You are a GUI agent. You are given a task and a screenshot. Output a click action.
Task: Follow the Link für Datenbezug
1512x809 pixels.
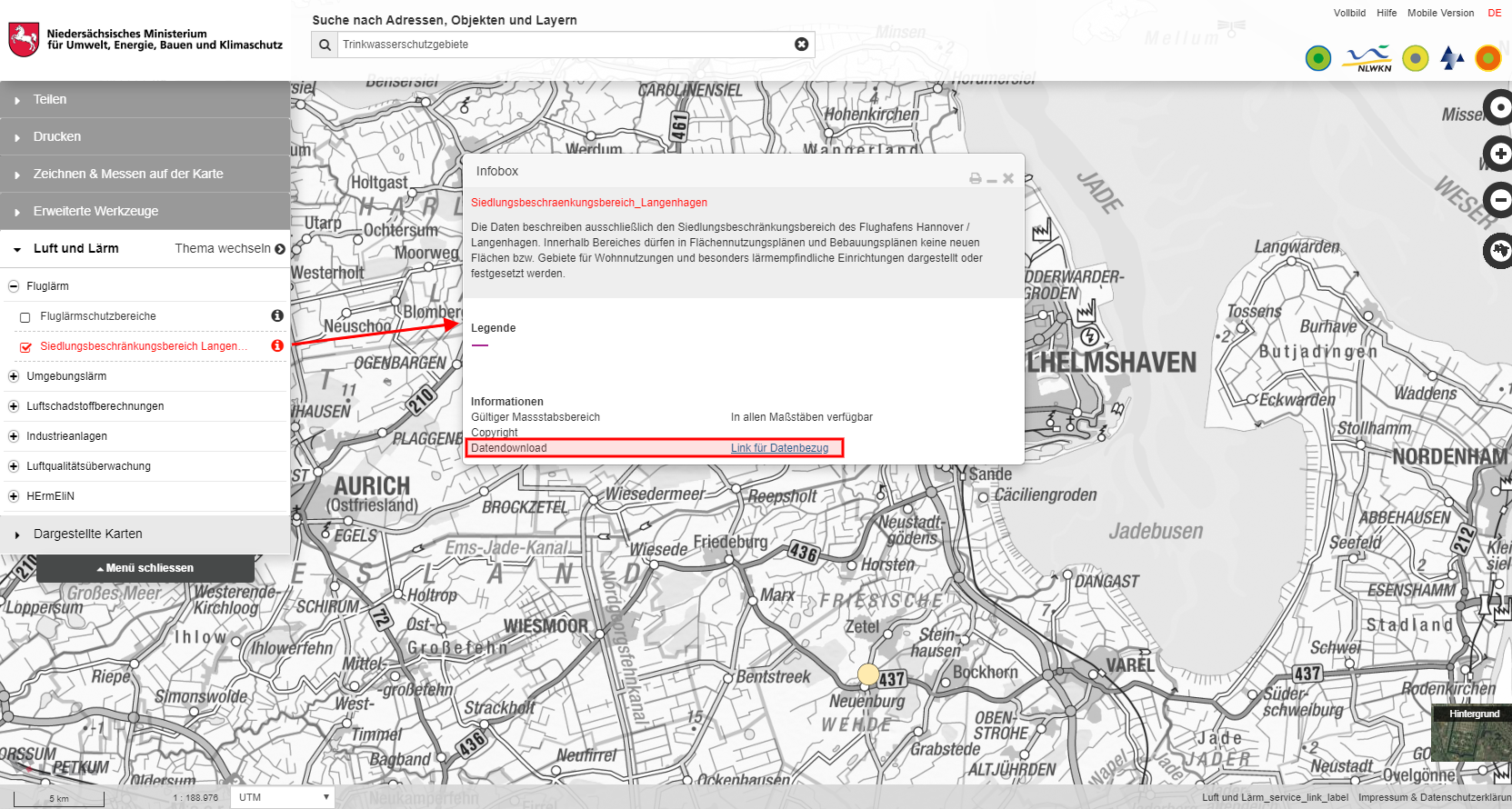[x=779, y=448]
